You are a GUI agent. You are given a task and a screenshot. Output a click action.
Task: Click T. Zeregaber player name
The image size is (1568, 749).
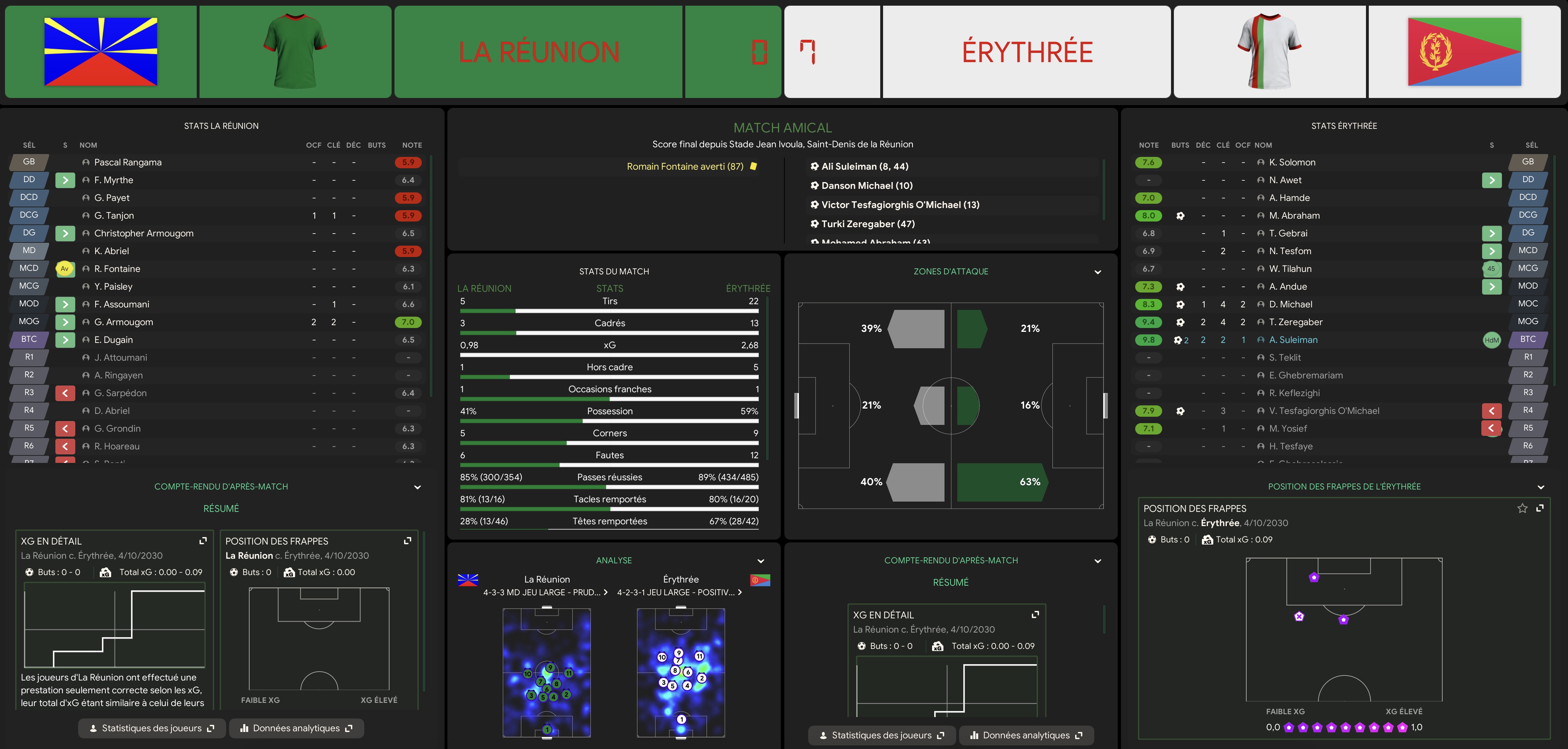(1295, 322)
